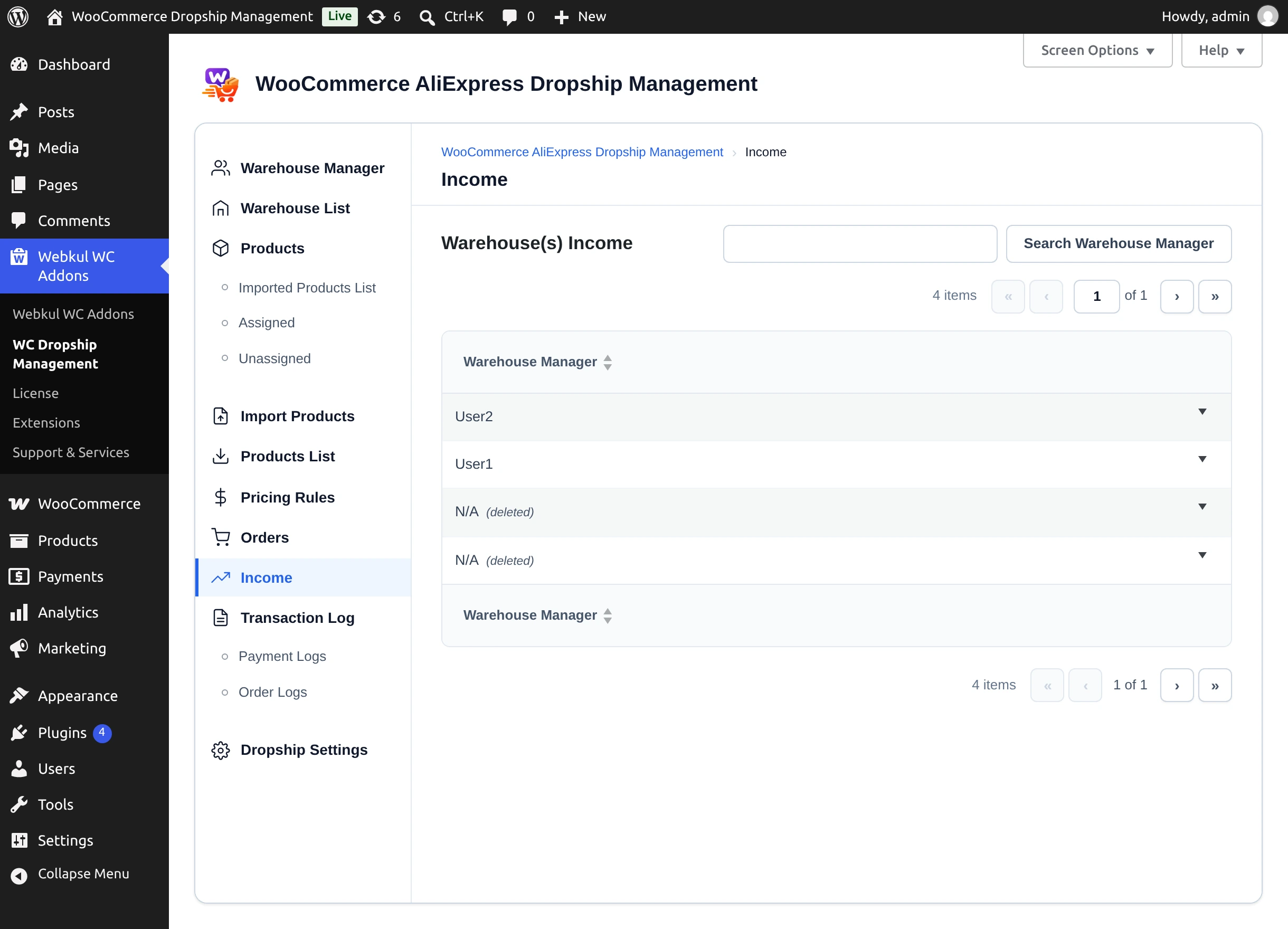Expand the User2 row arrow
This screenshot has height=929, width=1288.
pyautogui.click(x=1201, y=412)
